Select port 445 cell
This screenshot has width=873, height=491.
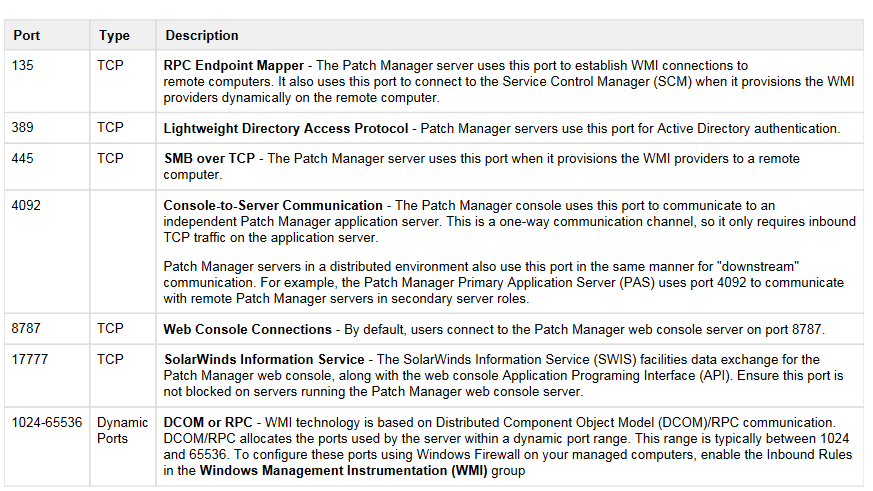(47, 166)
